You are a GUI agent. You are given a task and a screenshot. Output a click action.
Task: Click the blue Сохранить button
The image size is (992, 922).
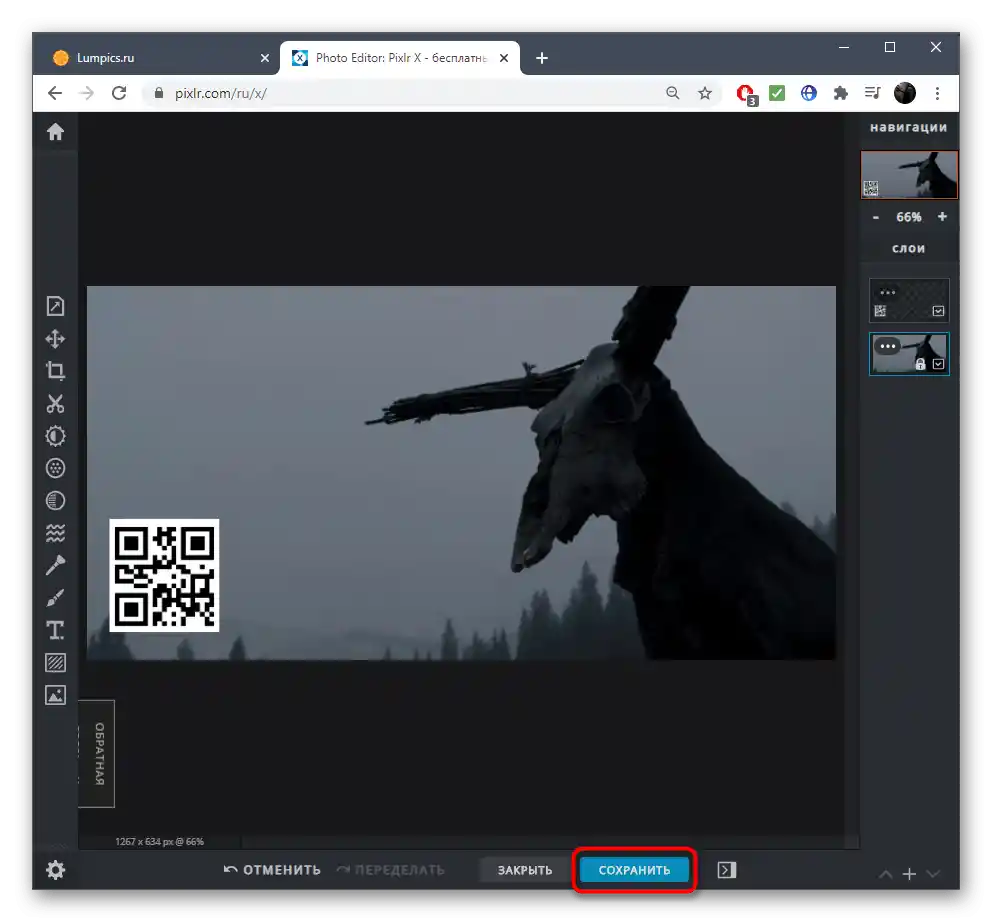[x=634, y=870]
